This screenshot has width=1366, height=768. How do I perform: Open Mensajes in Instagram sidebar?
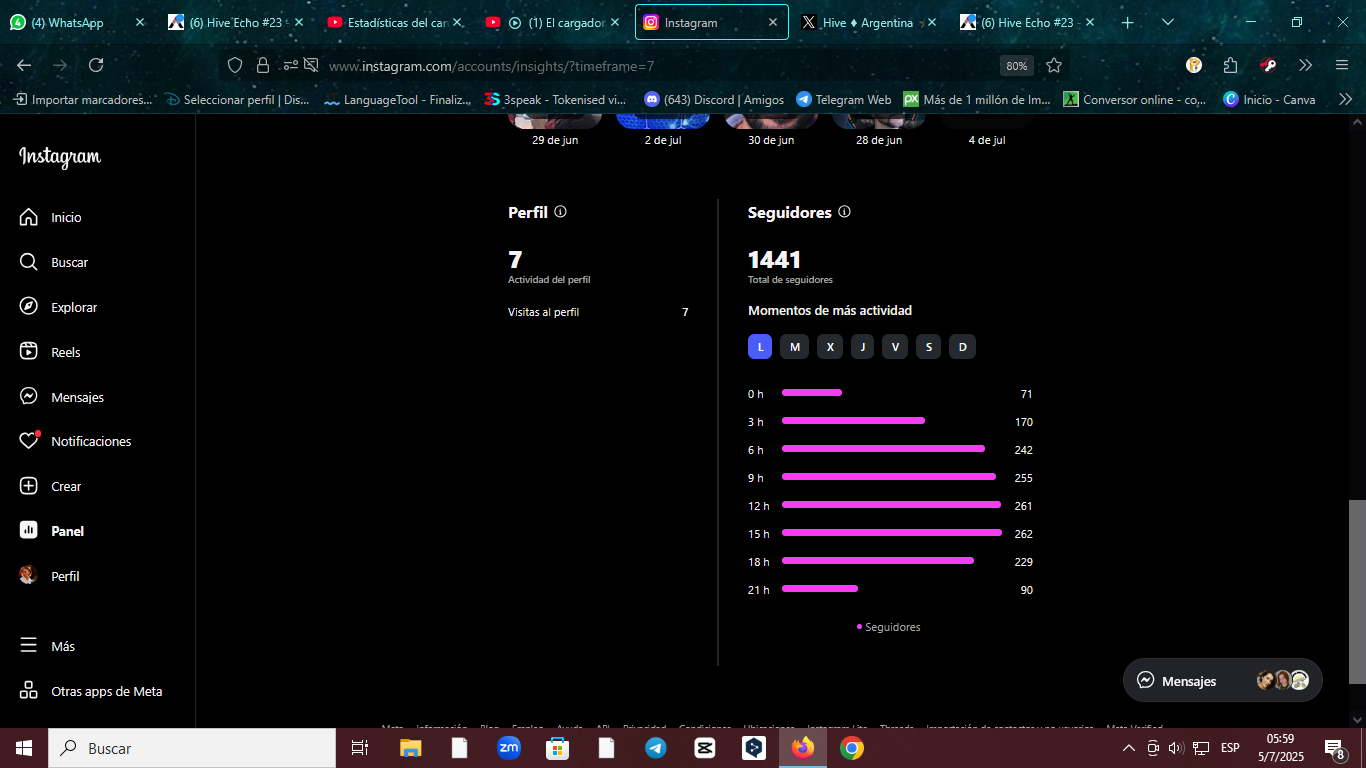[61, 397]
